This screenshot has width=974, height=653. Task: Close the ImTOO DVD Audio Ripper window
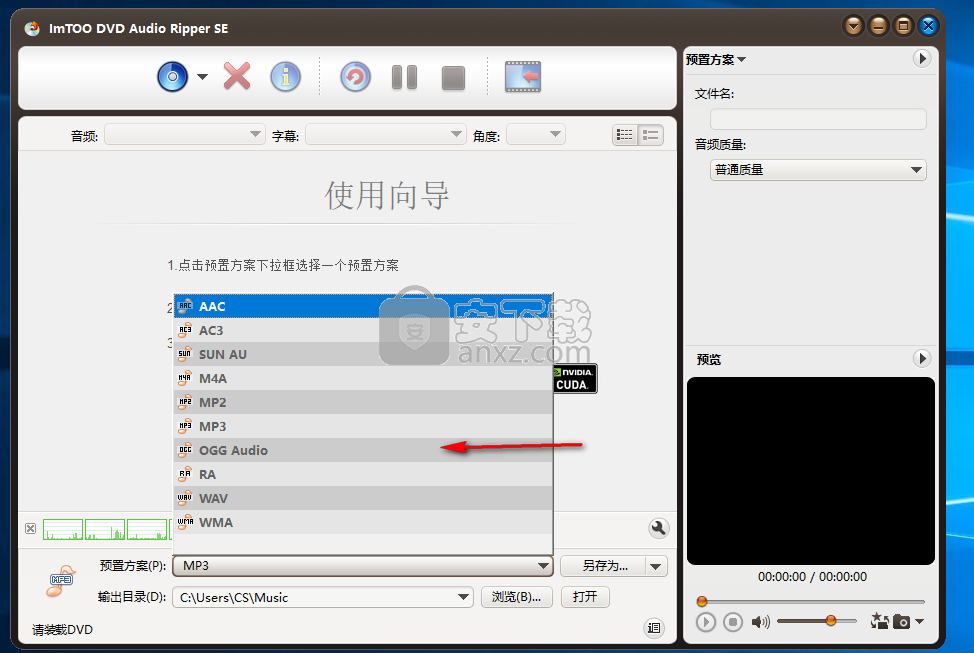[928, 26]
